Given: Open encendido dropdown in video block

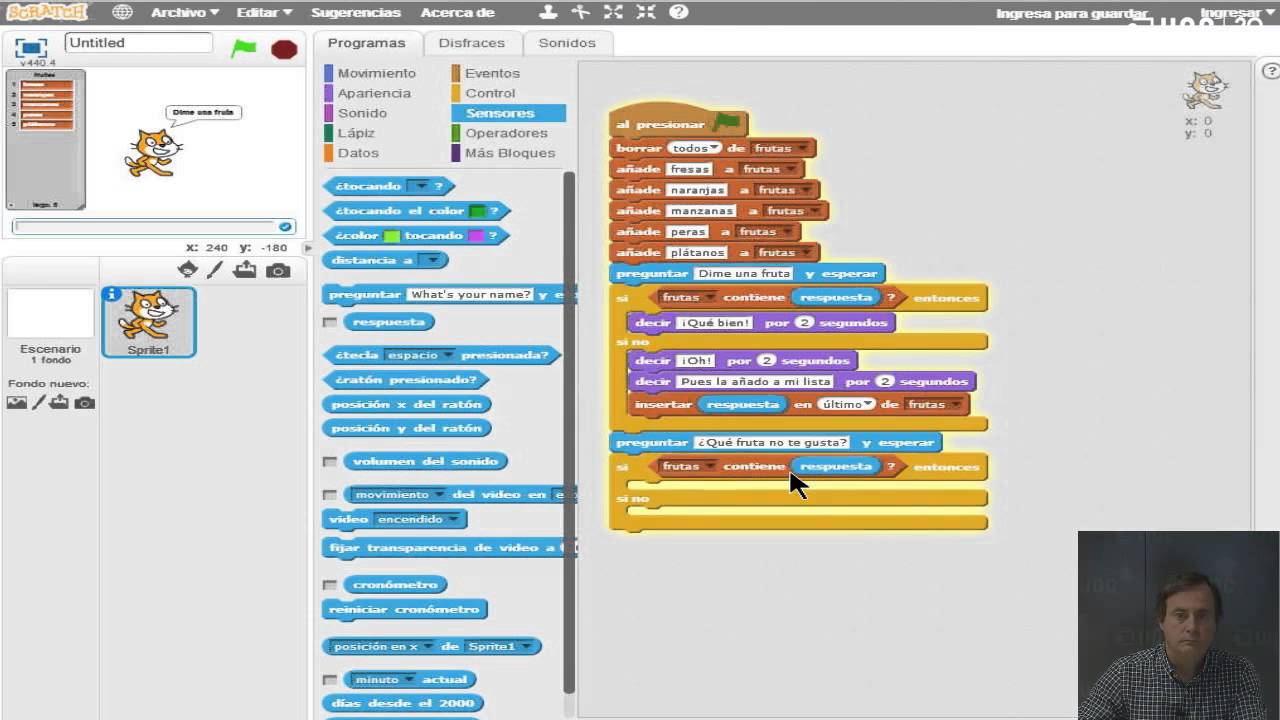Looking at the screenshot, I should point(453,519).
